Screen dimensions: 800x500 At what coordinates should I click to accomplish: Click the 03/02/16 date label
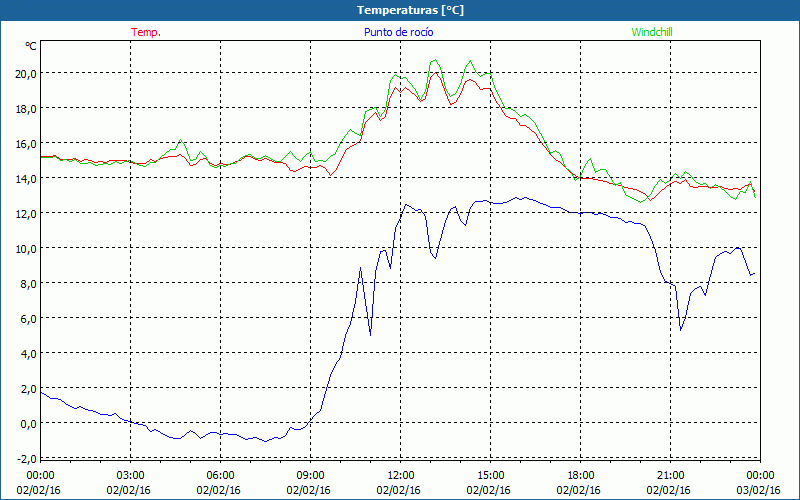758,490
